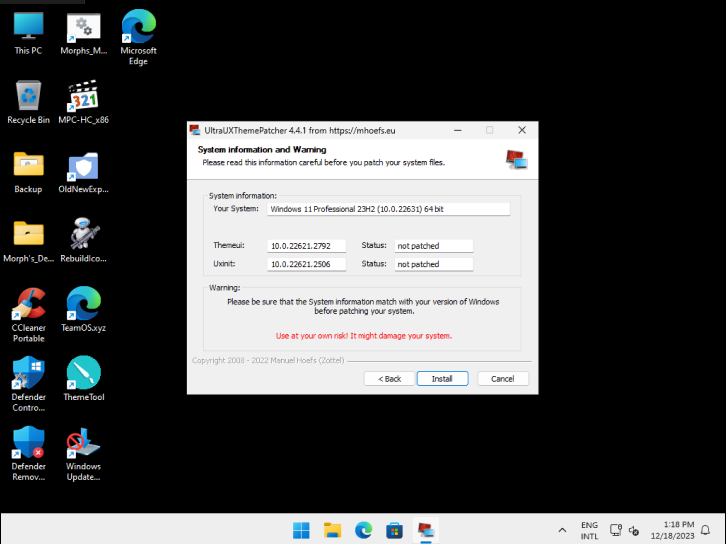This screenshot has width=726, height=544.
Task: Launch Microsoft Edge desktop shortcut
Action: [138, 38]
